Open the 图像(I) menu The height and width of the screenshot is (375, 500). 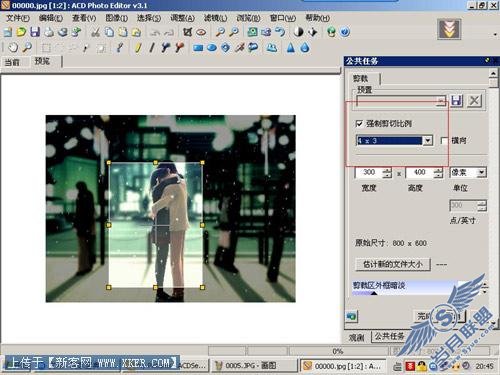[x=116, y=18]
